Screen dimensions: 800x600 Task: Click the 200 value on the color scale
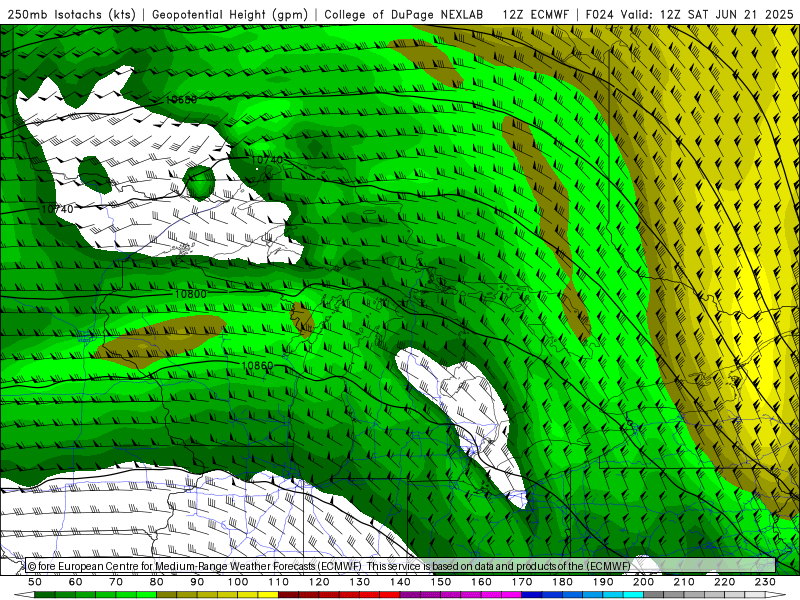pyautogui.click(x=643, y=582)
